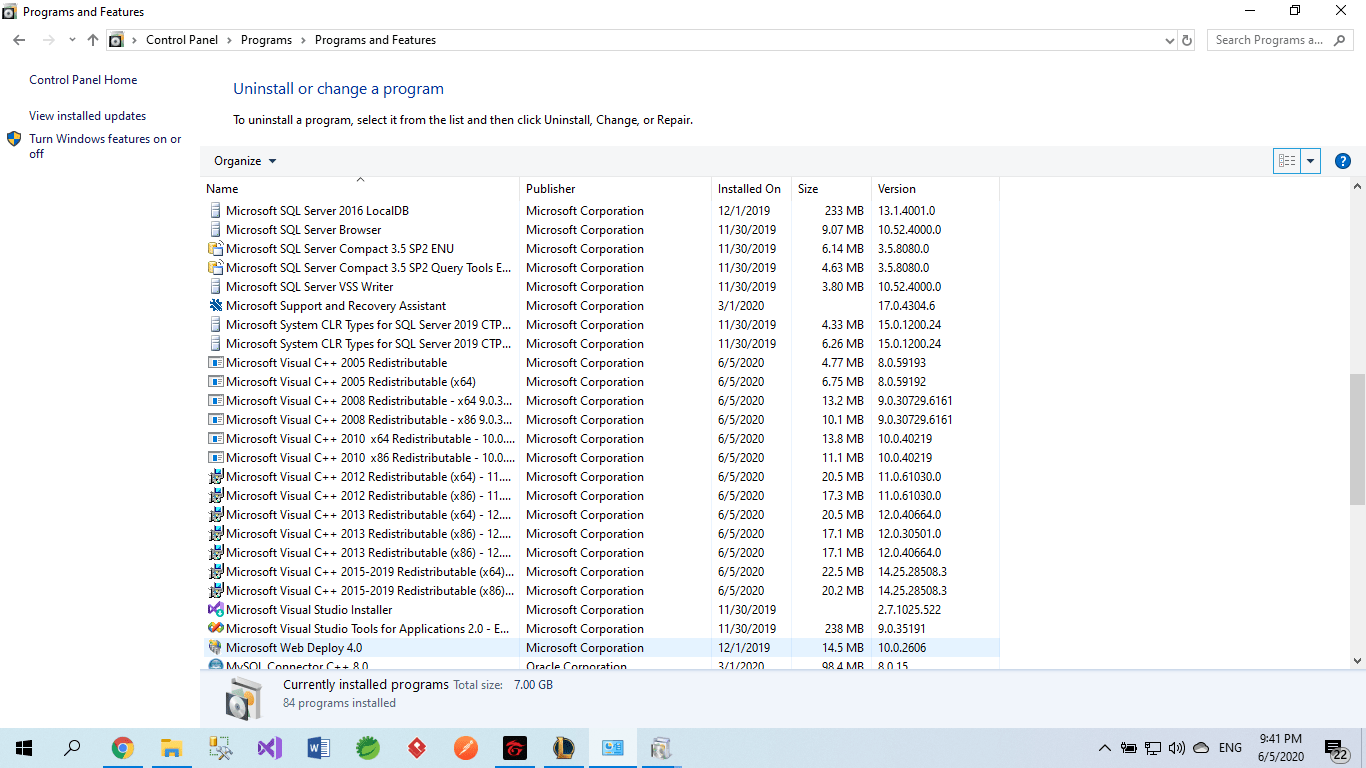Image resolution: width=1366 pixels, height=768 pixels.
Task: Select the CLR Types row sized 4.33 MB
Action: pos(600,325)
